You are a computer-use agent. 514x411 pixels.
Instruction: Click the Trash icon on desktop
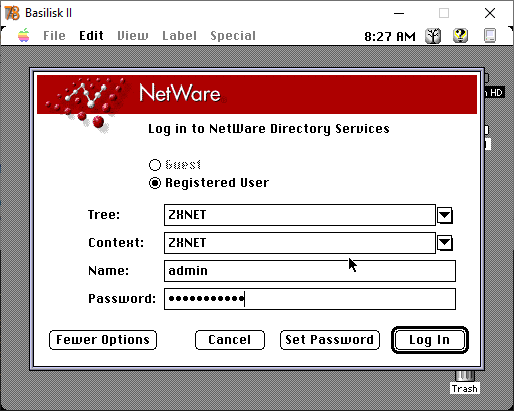(465, 382)
